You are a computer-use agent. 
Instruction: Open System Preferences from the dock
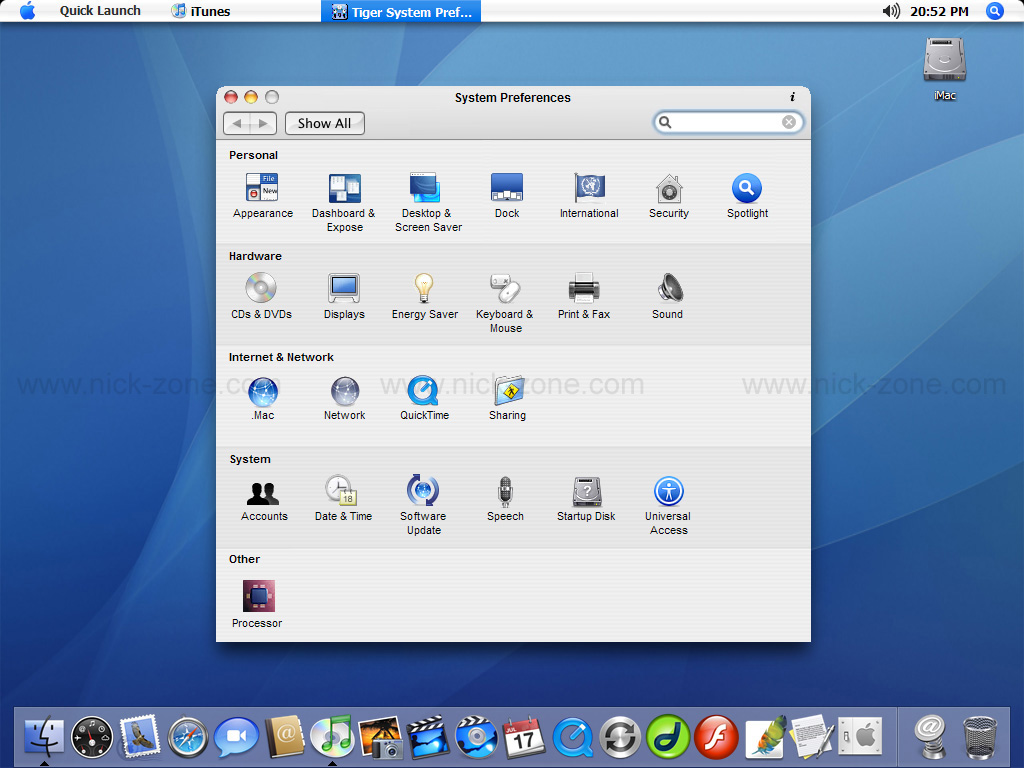(860, 737)
